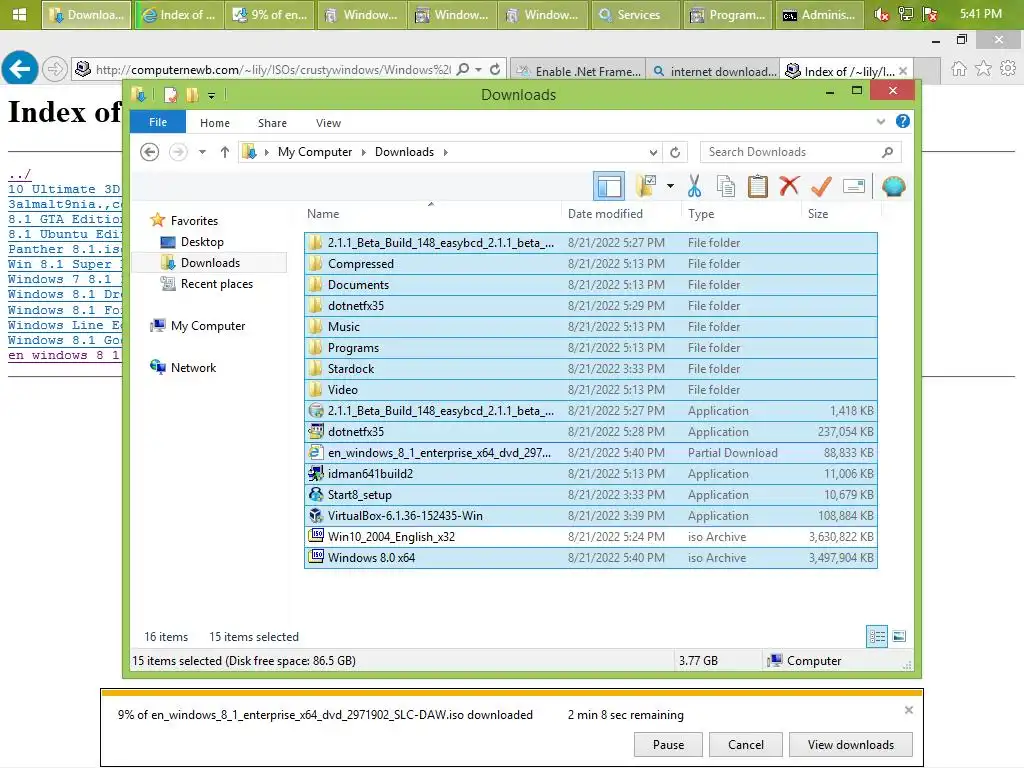Image resolution: width=1024 pixels, height=768 pixels.
Task: Click the Explorer Help question mark icon
Action: click(x=903, y=121)
